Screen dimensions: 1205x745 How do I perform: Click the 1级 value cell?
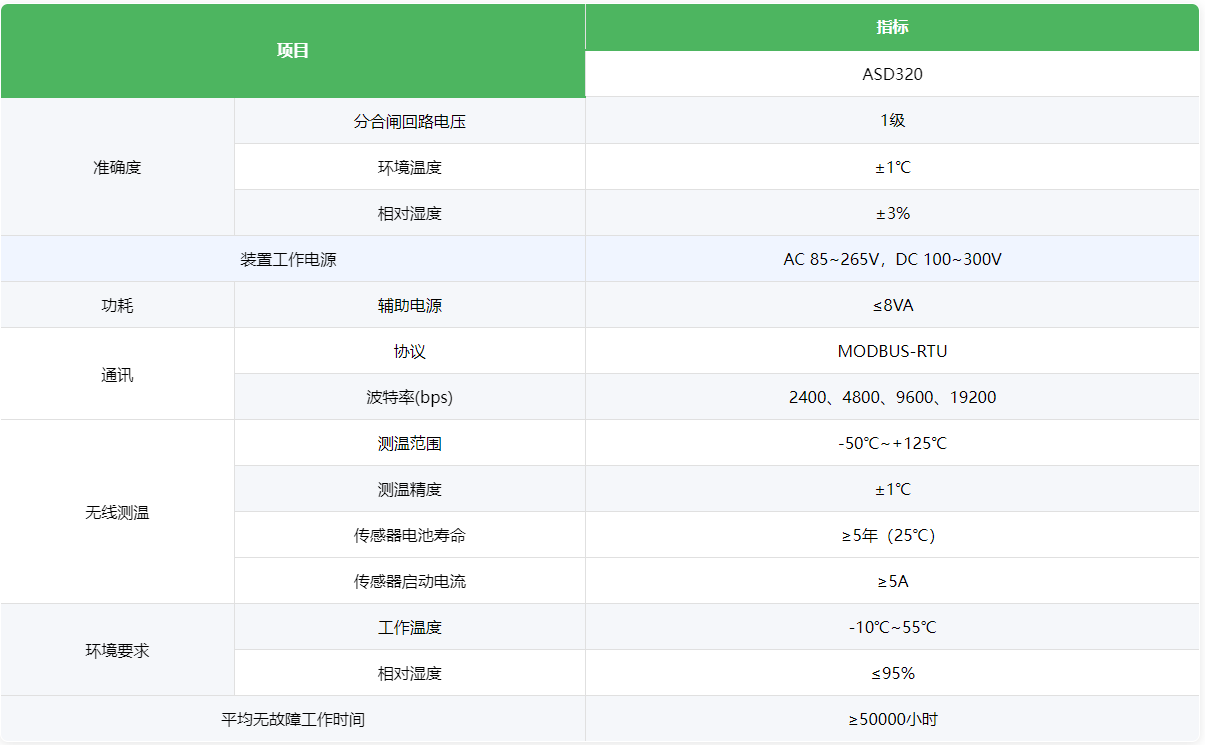[892, 120]
